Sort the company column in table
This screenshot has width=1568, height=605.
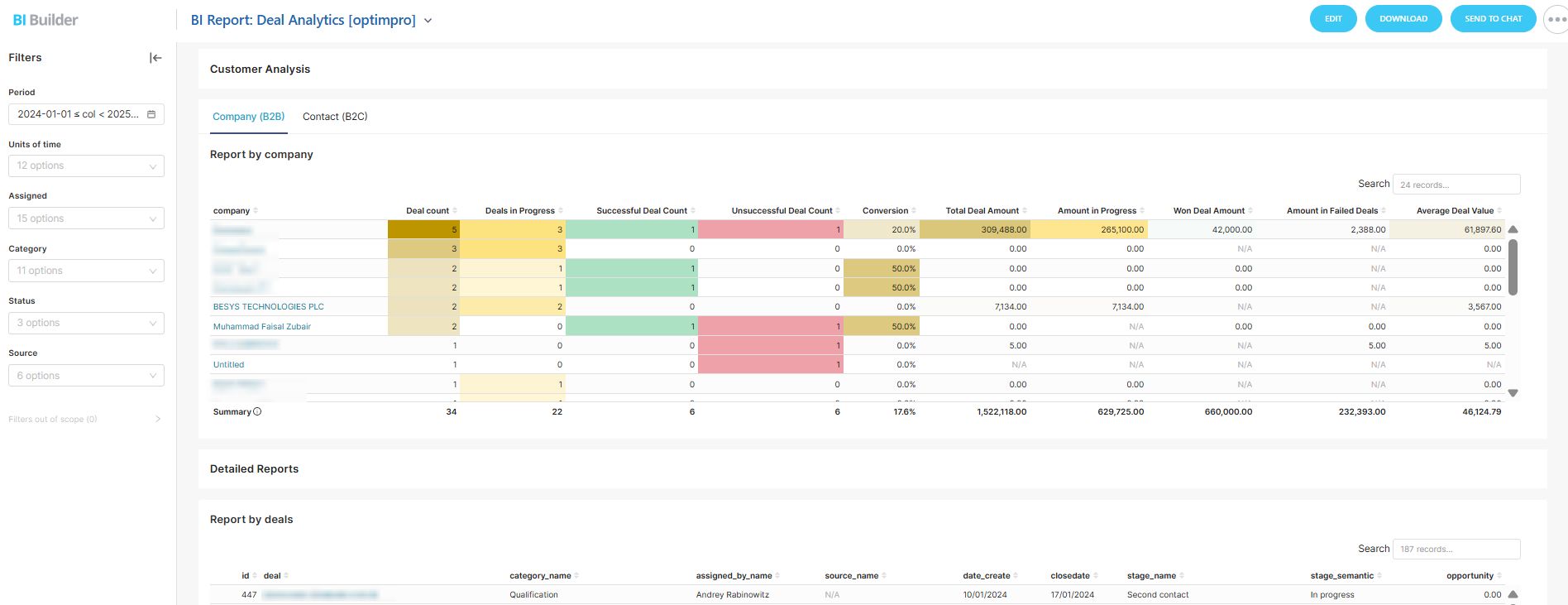coord(256,211)
